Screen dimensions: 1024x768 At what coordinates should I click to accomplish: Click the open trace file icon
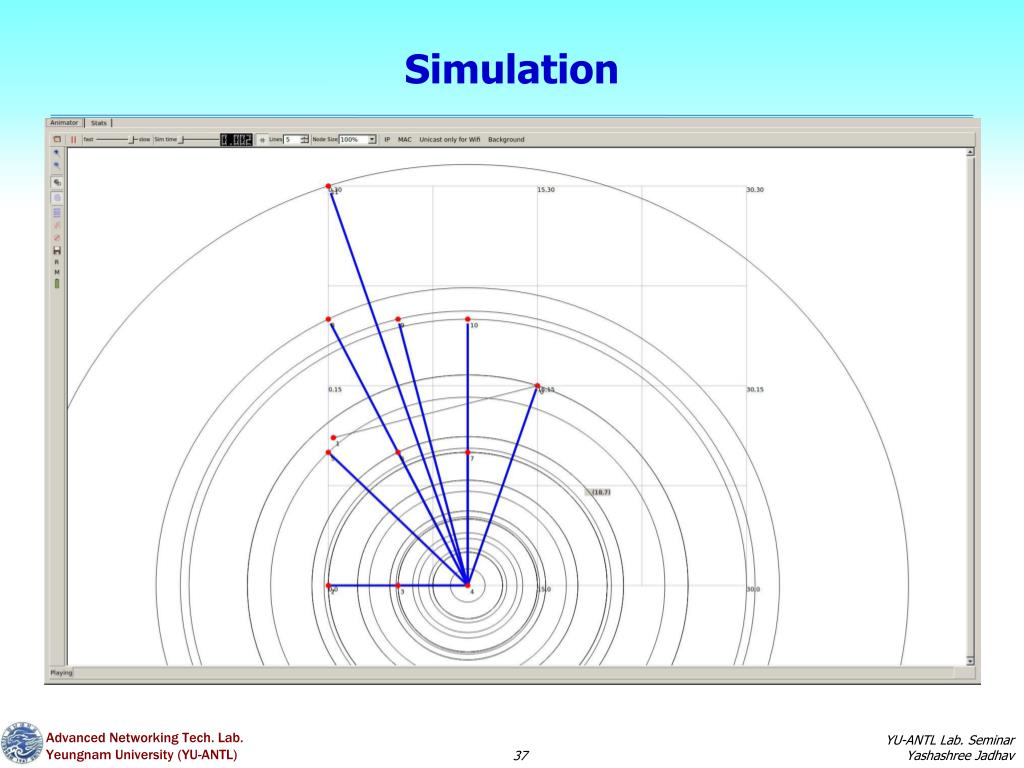57,139
